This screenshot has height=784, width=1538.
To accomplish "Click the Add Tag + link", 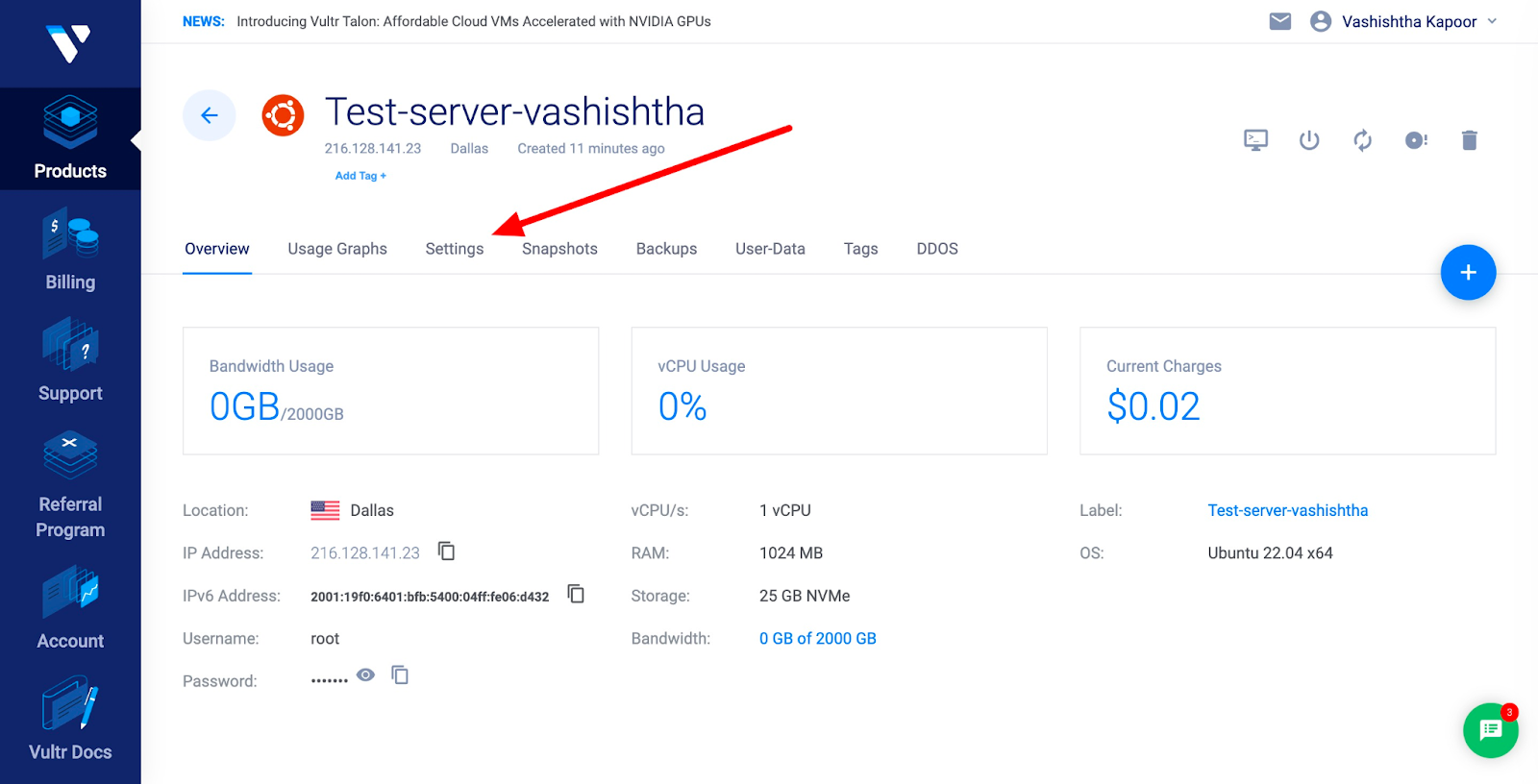I will point(360,176).
